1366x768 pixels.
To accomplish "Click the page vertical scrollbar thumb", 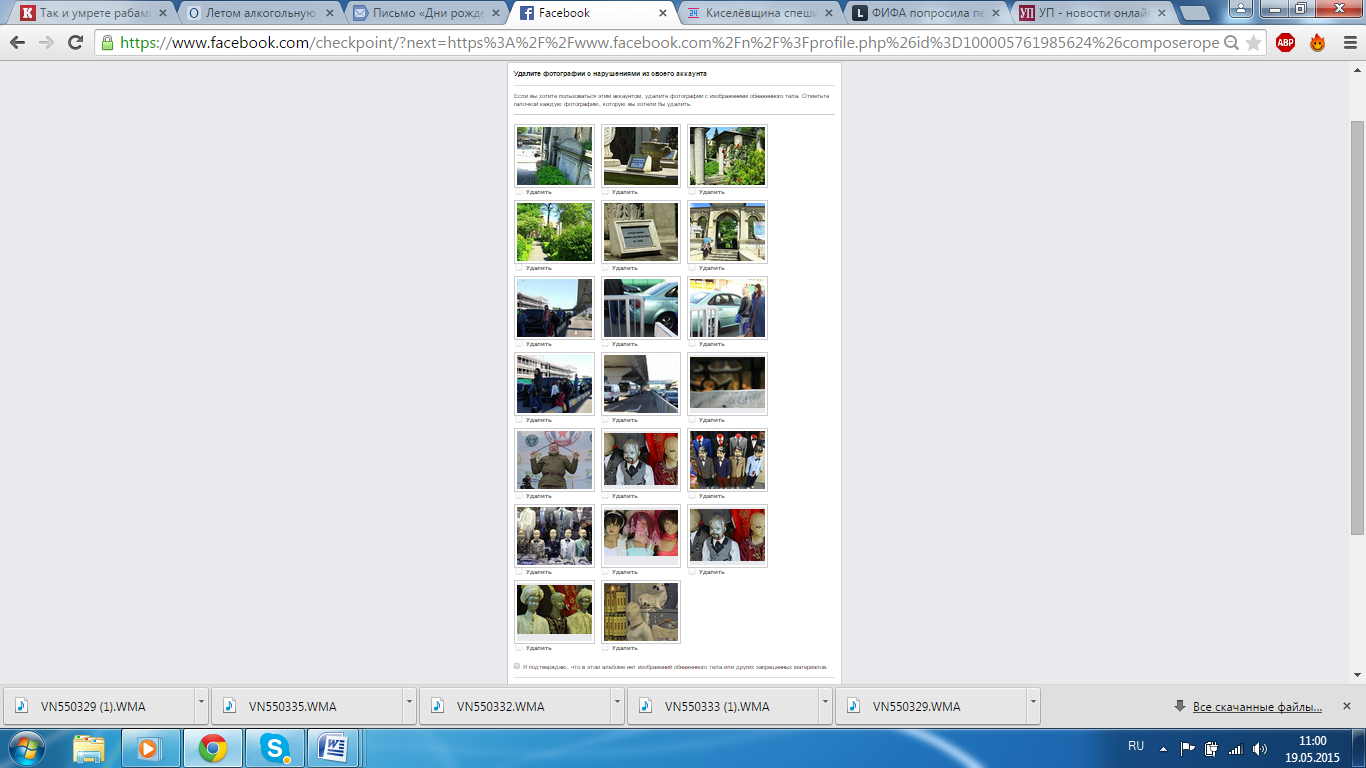I will [x=1357, y=330].
